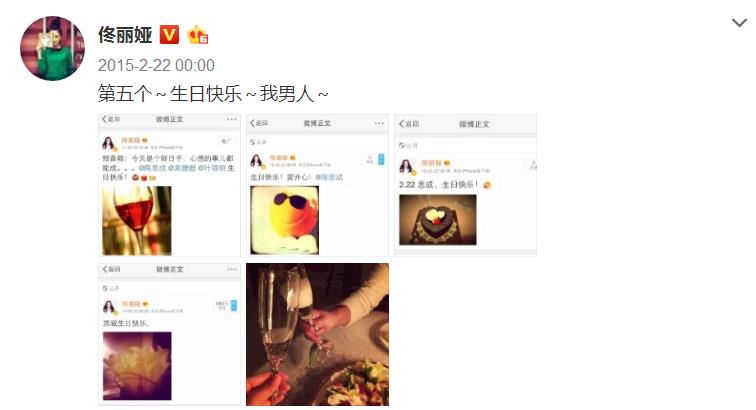Click the back arrow in first screenshot
This screenshot has height=410, width=756.
point(111,119)
